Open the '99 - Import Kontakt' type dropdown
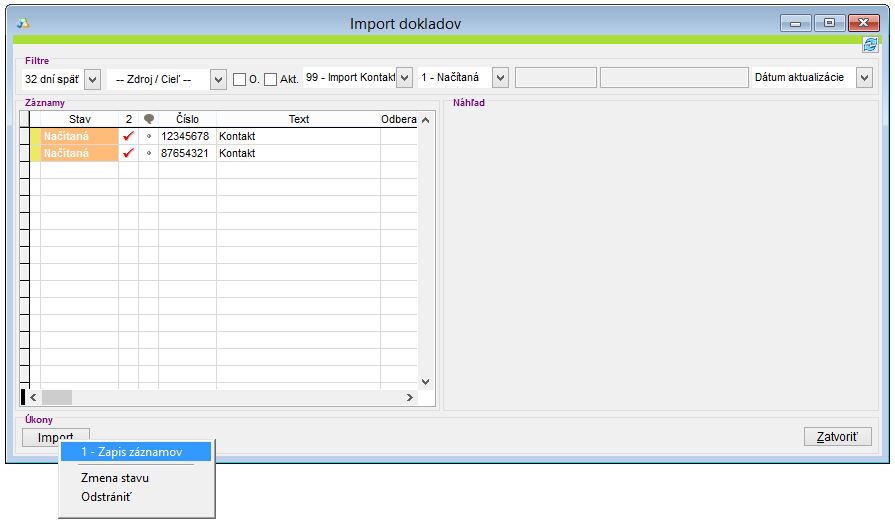 pos(404,78)
